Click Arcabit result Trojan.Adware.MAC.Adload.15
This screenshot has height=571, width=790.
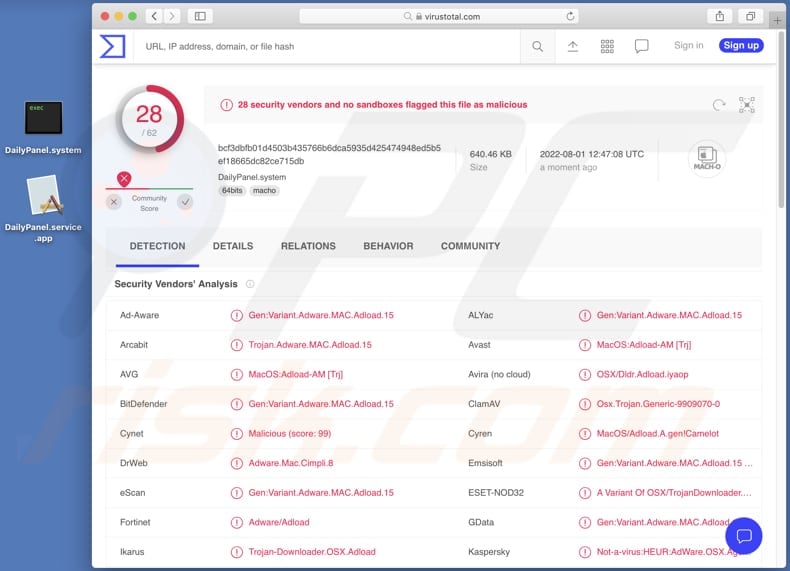tap(309, 345)
